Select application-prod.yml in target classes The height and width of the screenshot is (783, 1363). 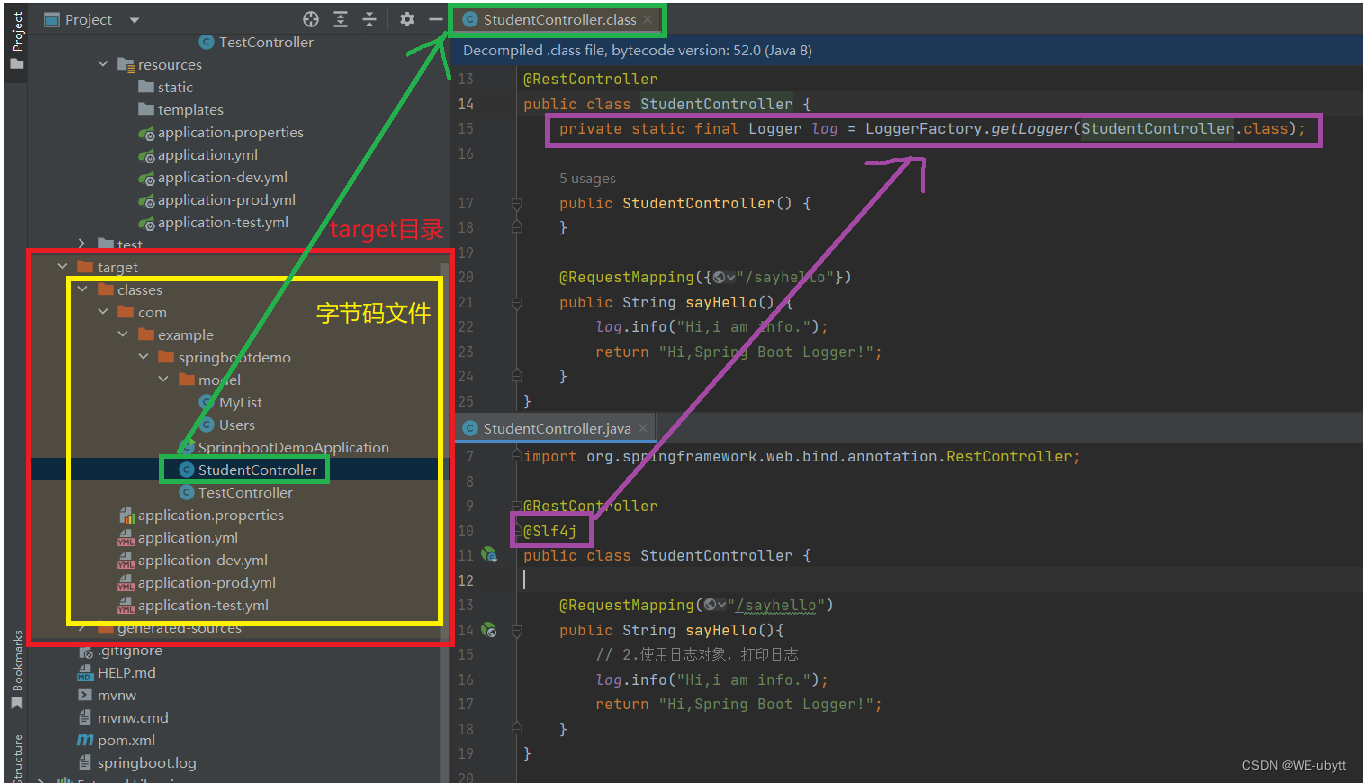click(197, 583)
